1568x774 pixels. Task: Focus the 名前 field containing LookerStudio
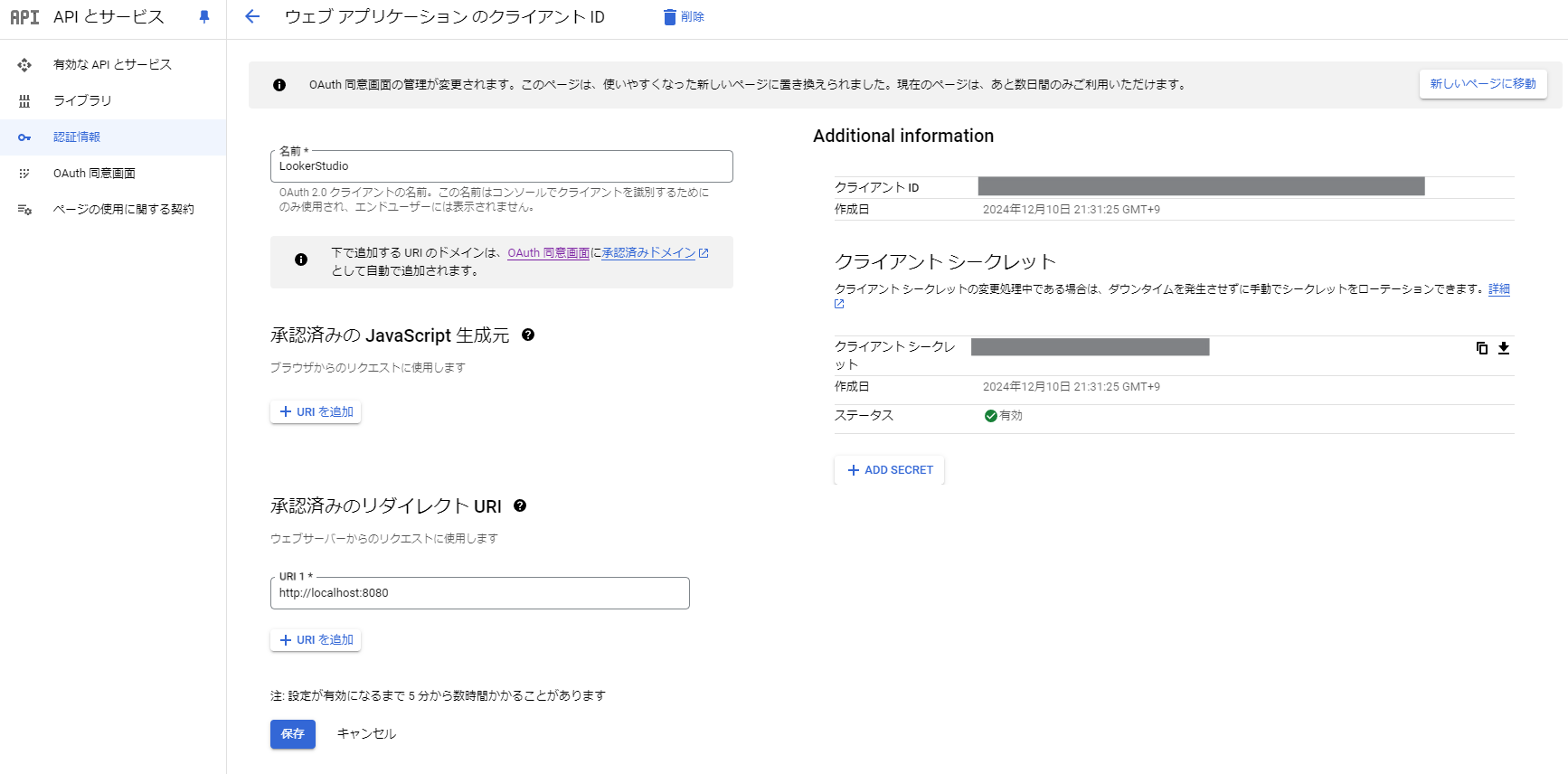click(502, 166)
